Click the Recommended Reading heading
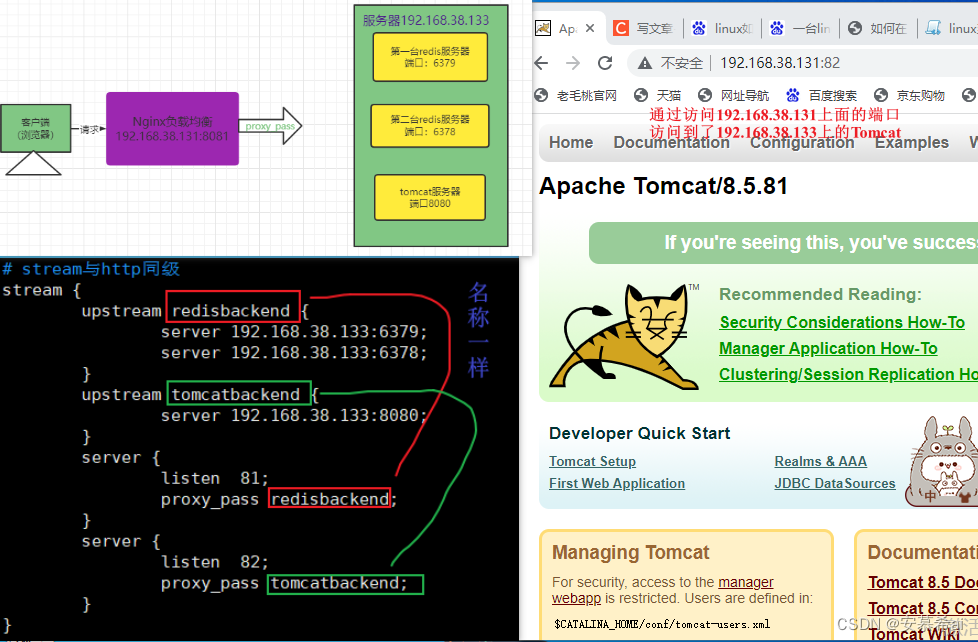 (x=820, y=294)
